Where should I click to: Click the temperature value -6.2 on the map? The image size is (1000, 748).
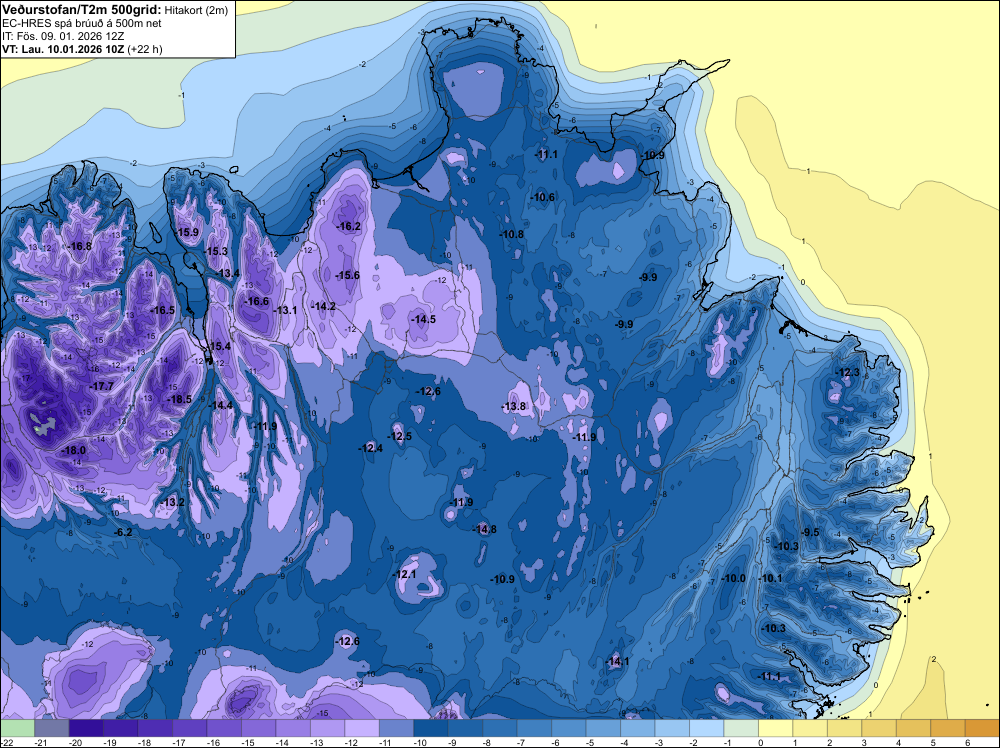[123, 532]
